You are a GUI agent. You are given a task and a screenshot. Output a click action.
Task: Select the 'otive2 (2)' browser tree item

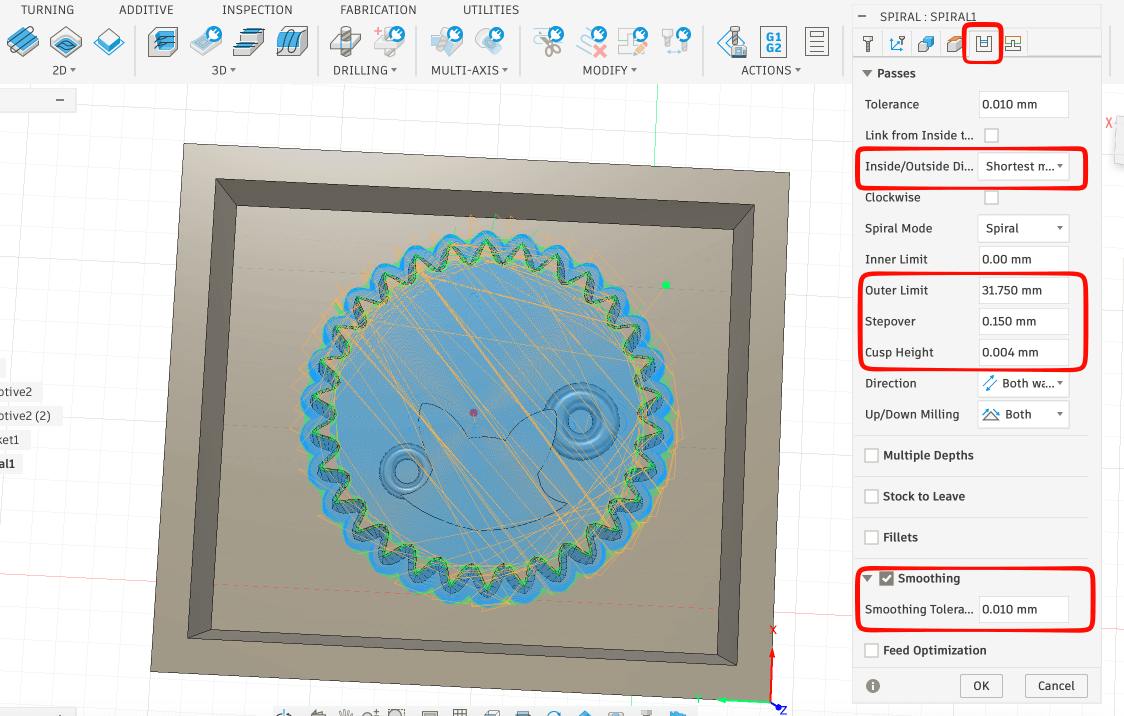(26, 416)
